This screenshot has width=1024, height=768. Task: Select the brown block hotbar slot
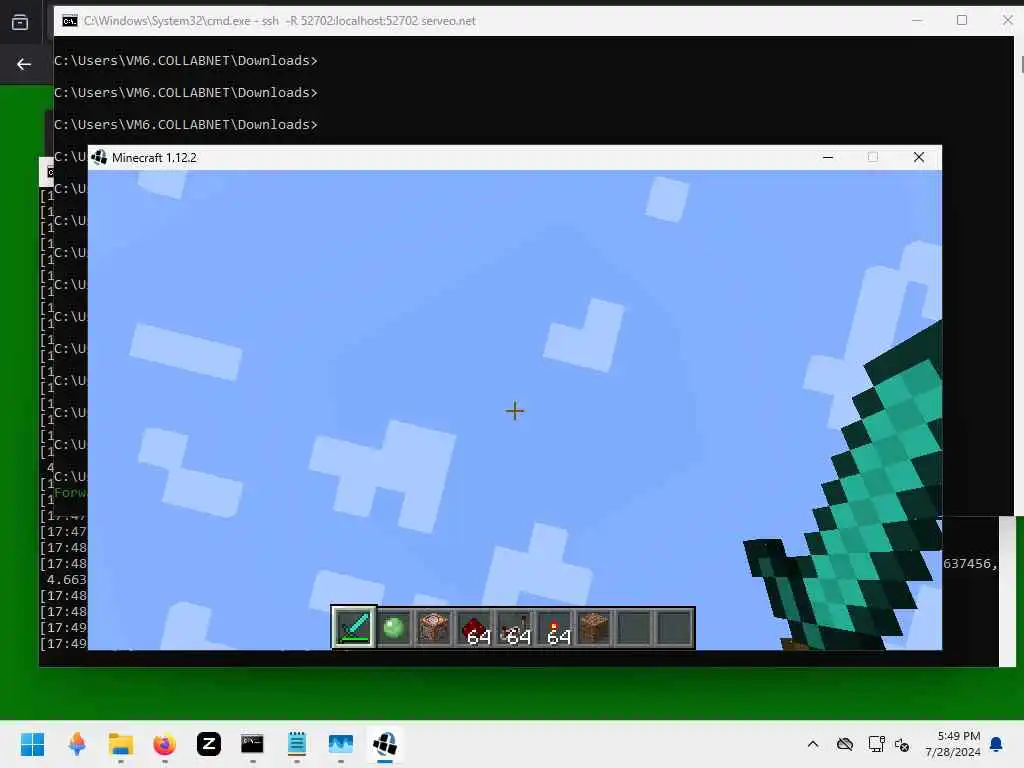pyautogui.click(x=594, y=628)
